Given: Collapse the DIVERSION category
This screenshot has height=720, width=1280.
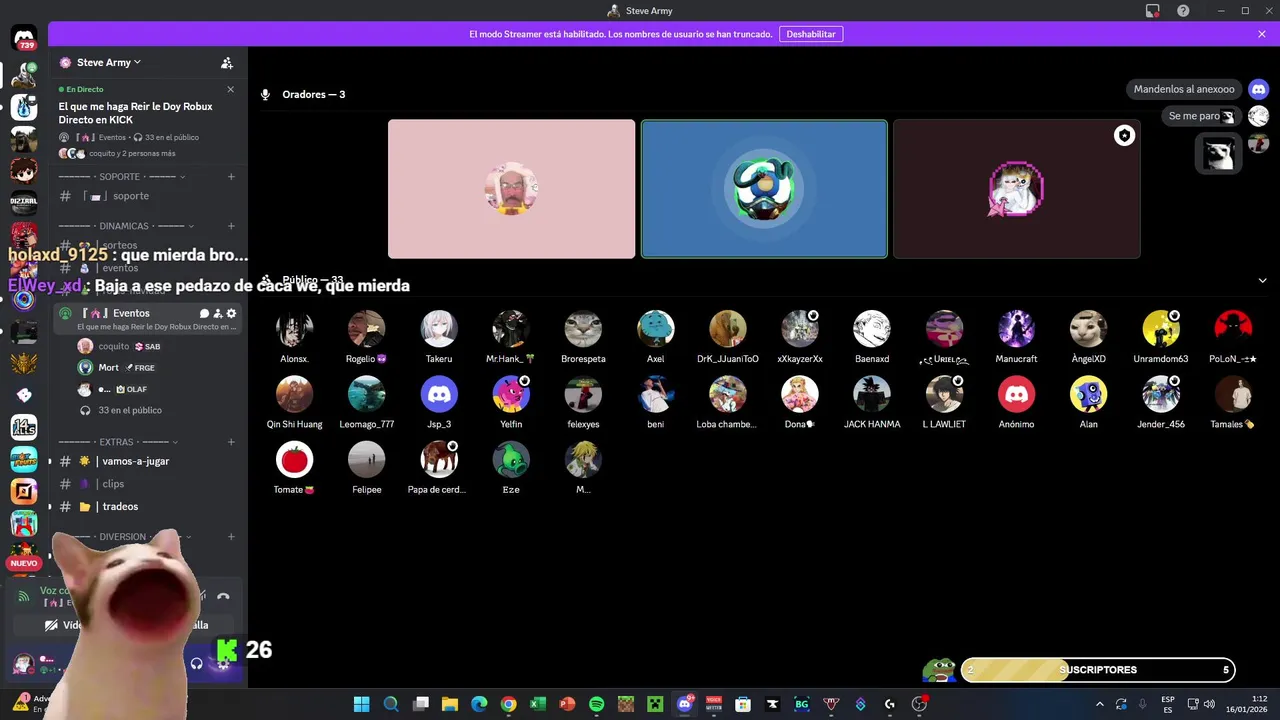Looking at the screenshot, I should (123, 537).
